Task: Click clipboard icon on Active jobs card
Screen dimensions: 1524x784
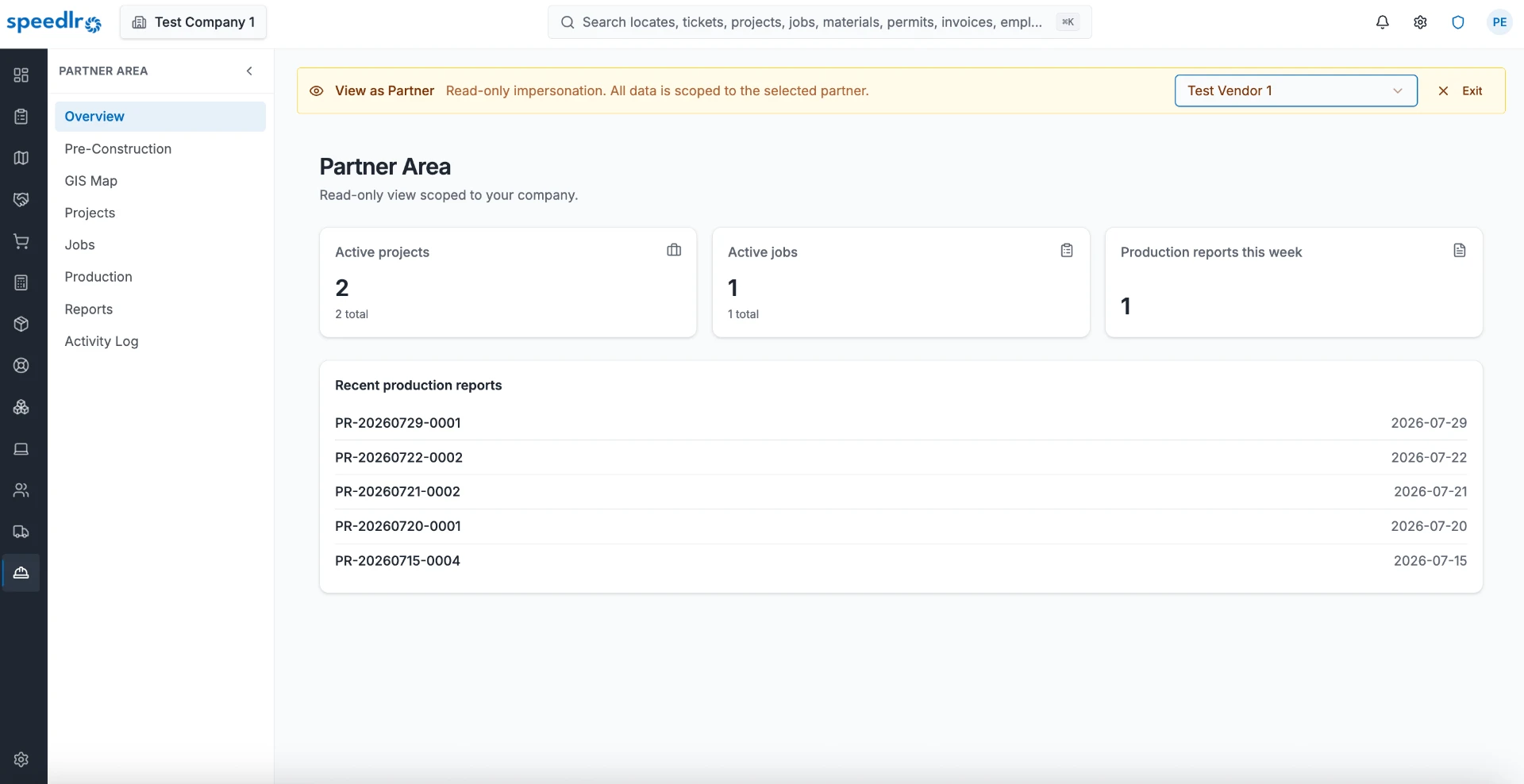Action: pos(1067,250)
